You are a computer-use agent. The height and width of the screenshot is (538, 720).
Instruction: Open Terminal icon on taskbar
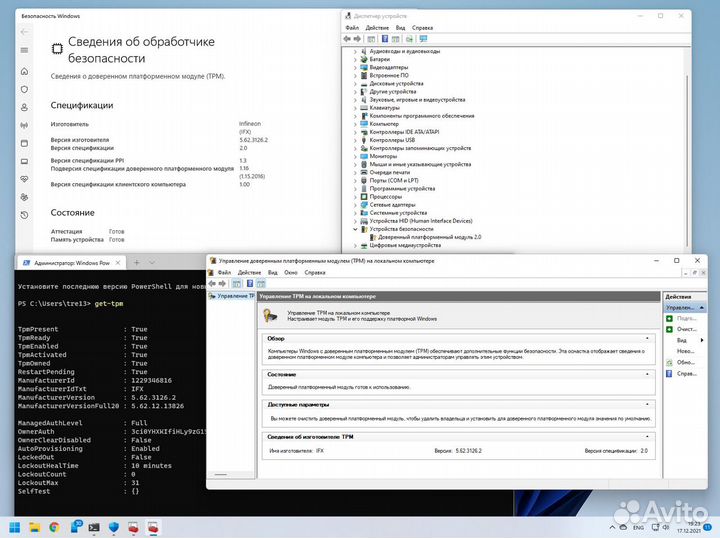click(94, 527)
